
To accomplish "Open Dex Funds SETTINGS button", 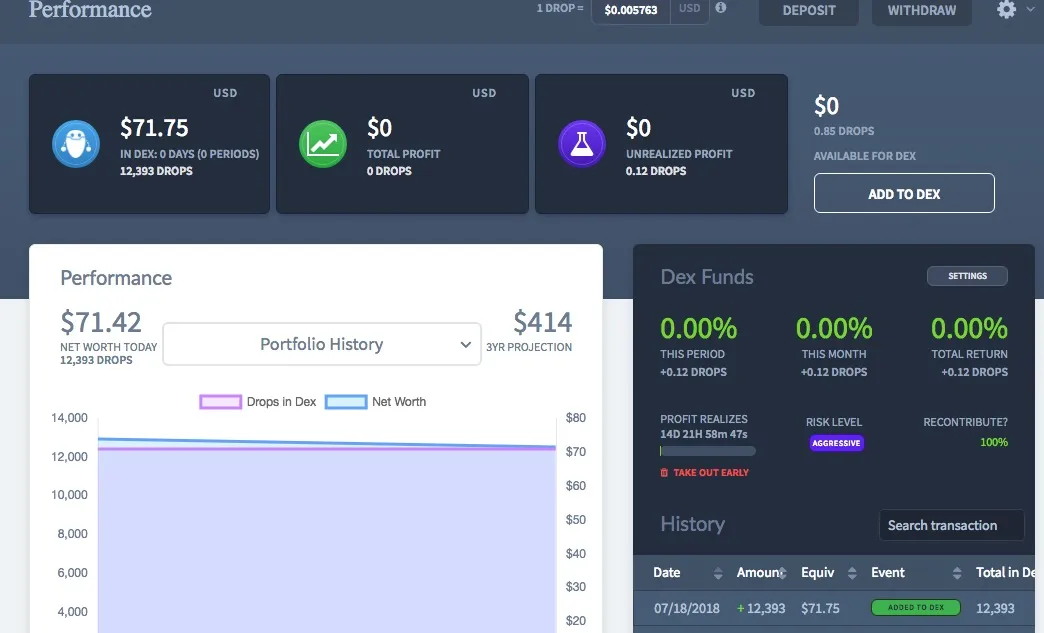I will (967, 276).
